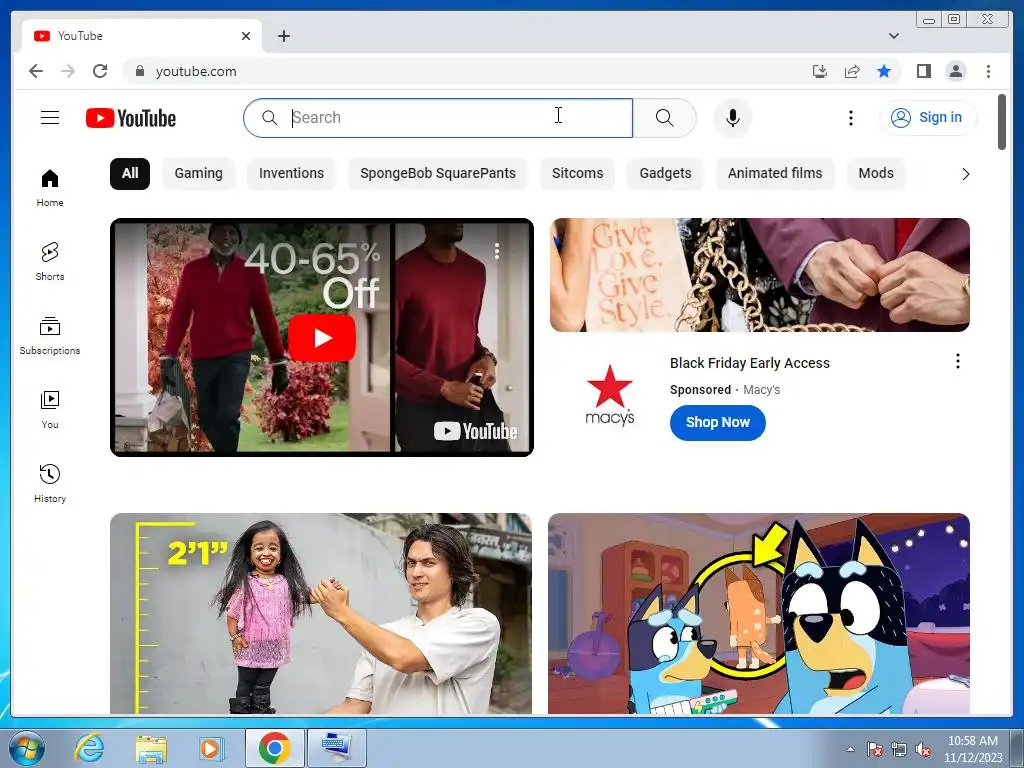Click the muted volume tray icon
Image resolution: width=1024 pixels, height=768 pixels.
(x=923, y=750)
